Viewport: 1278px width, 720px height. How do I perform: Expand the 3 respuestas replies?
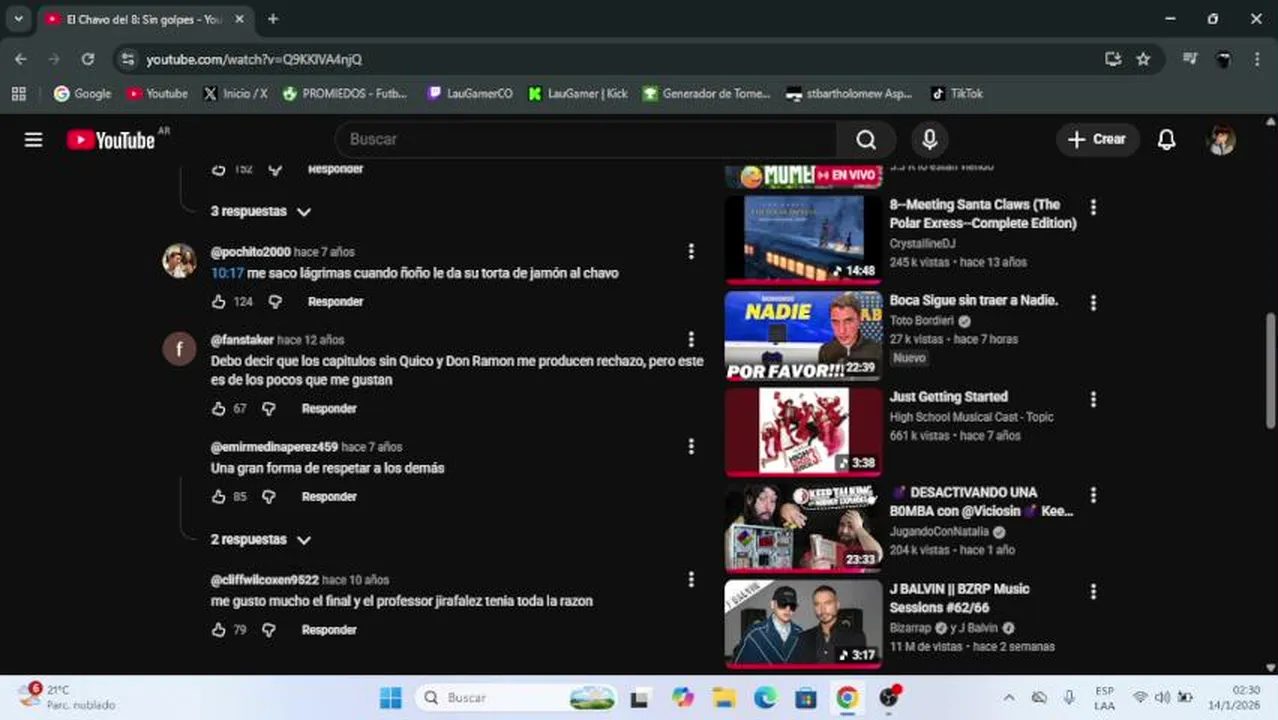(261, 211)
